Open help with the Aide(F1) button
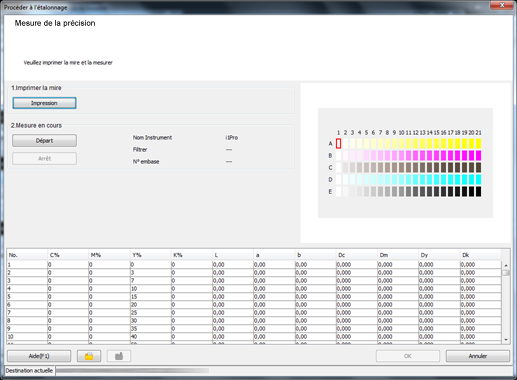This screenshot has height=380, width=517. point(39,356)
